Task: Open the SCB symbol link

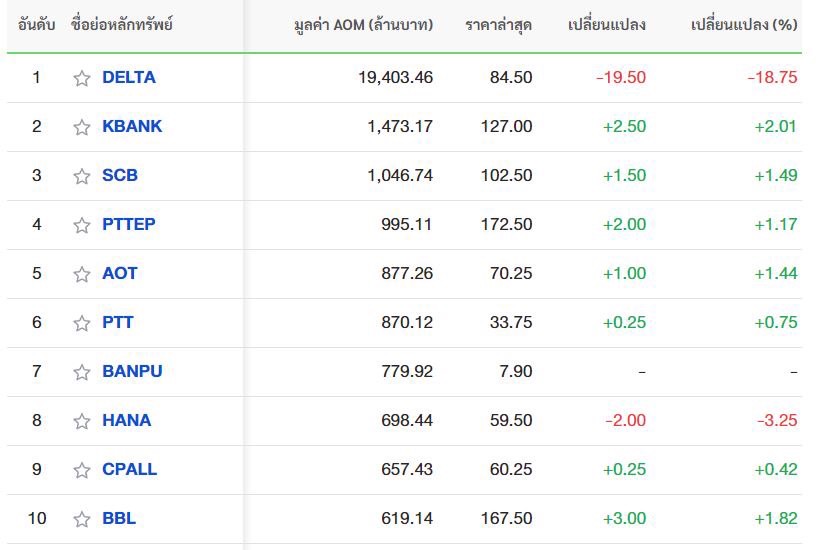Action: pyautogui.click(x=120, y=175)
